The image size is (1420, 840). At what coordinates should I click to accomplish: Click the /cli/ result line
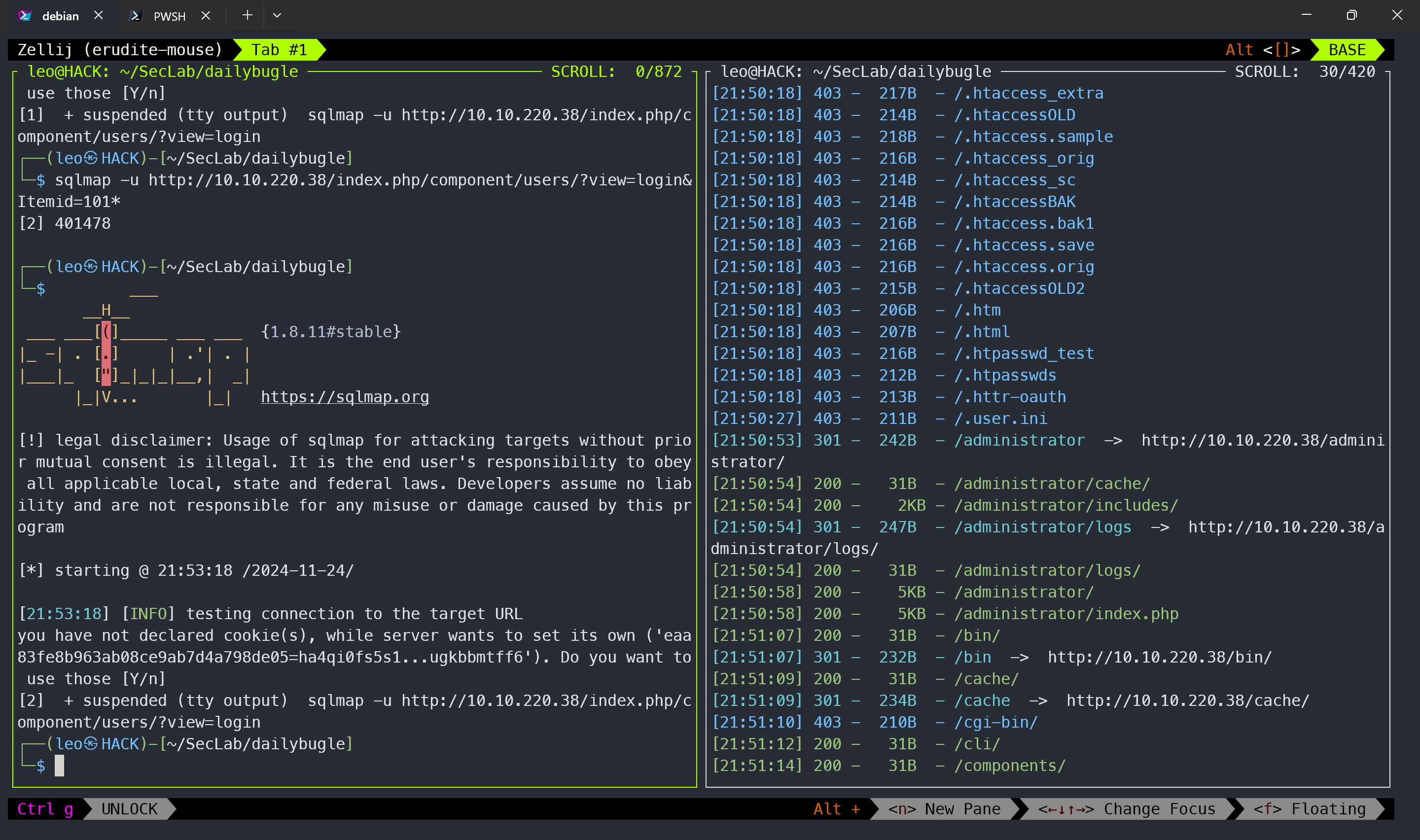click(x=856, y=744)
